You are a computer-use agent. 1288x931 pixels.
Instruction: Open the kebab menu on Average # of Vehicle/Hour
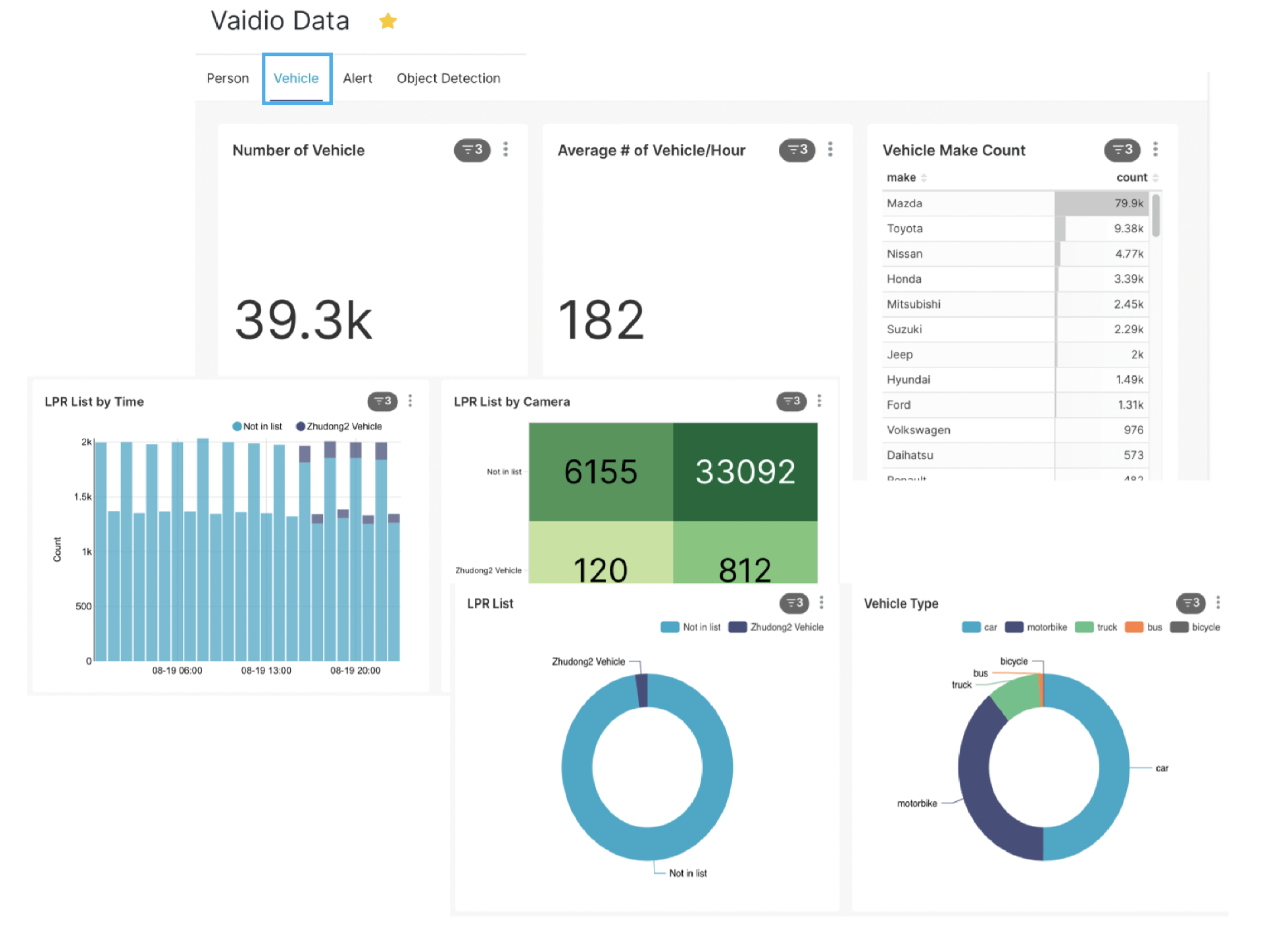830,150
